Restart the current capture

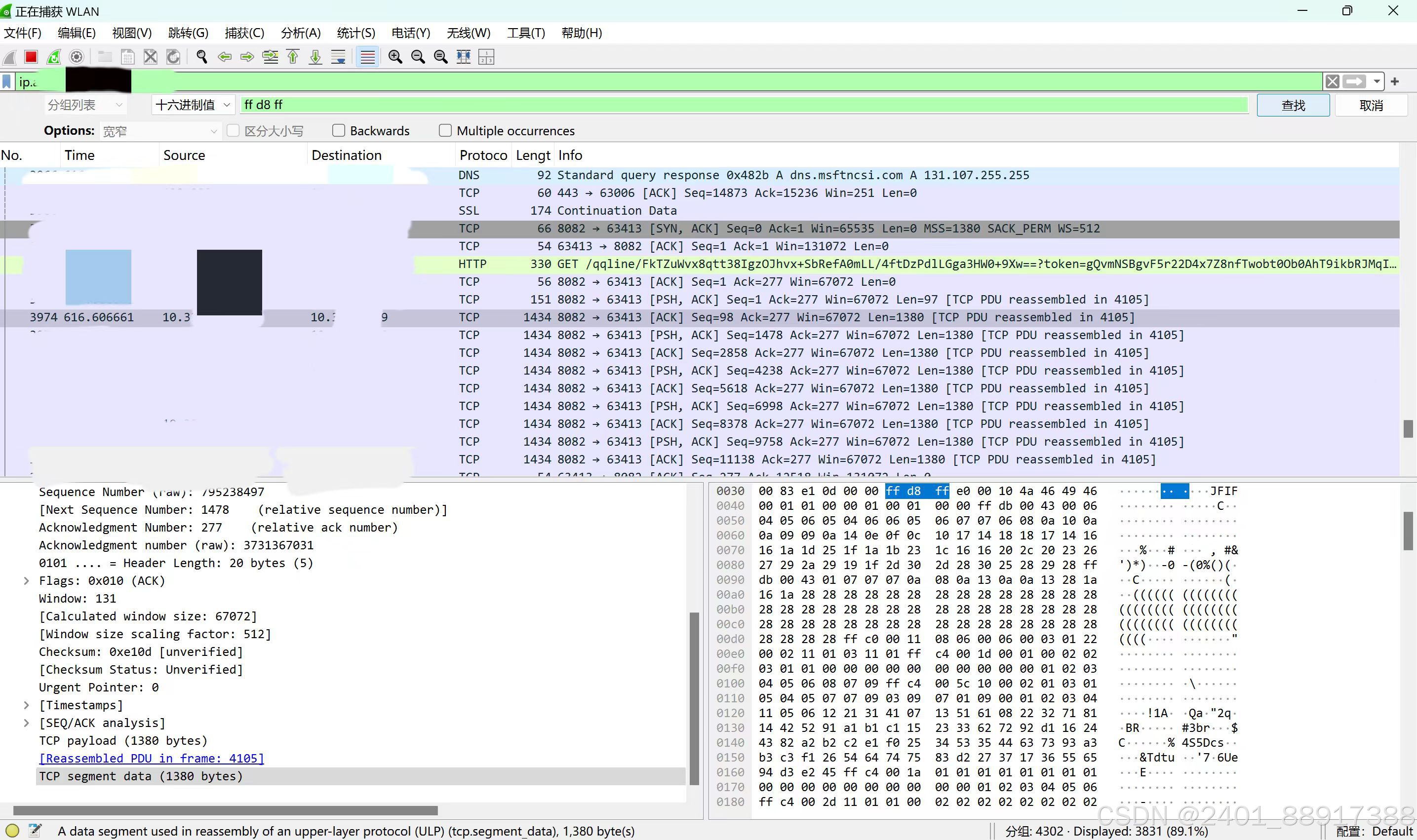54,57
